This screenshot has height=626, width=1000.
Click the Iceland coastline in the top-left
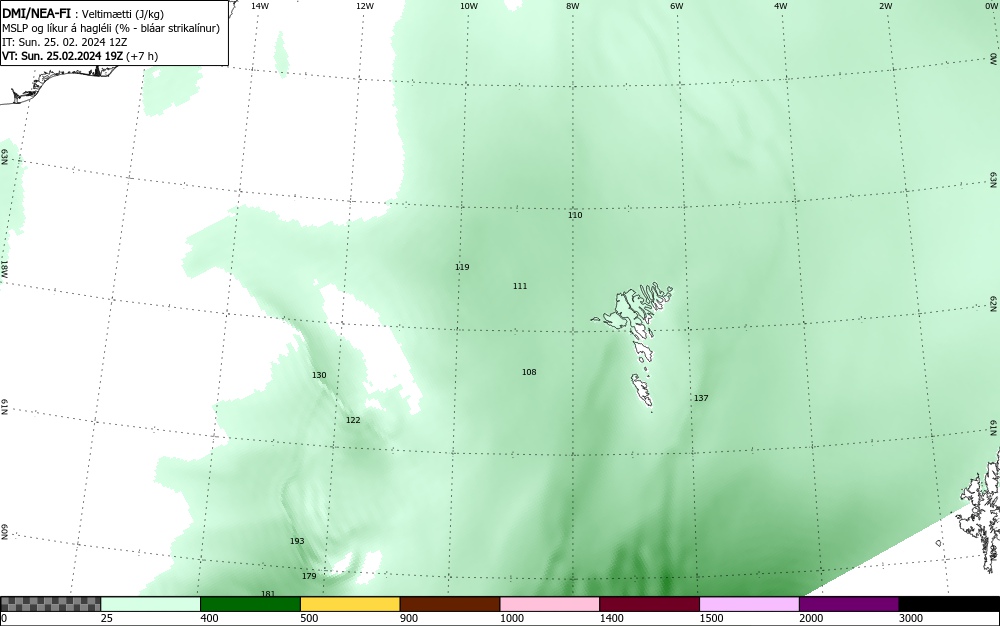click(x=57, y=83)
